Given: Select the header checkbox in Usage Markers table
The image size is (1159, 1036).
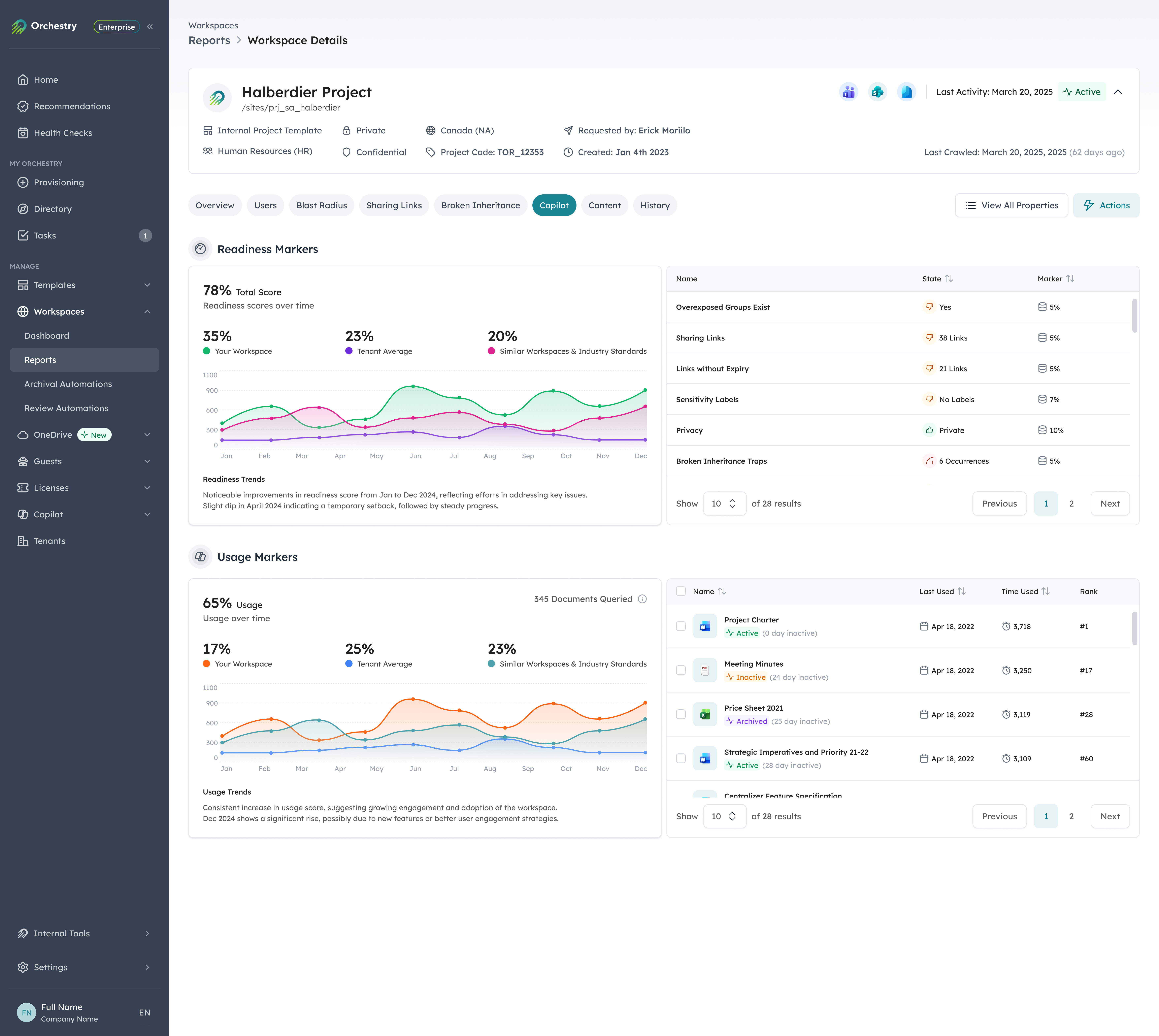Looking at the screenshot, I should [681, 591].
